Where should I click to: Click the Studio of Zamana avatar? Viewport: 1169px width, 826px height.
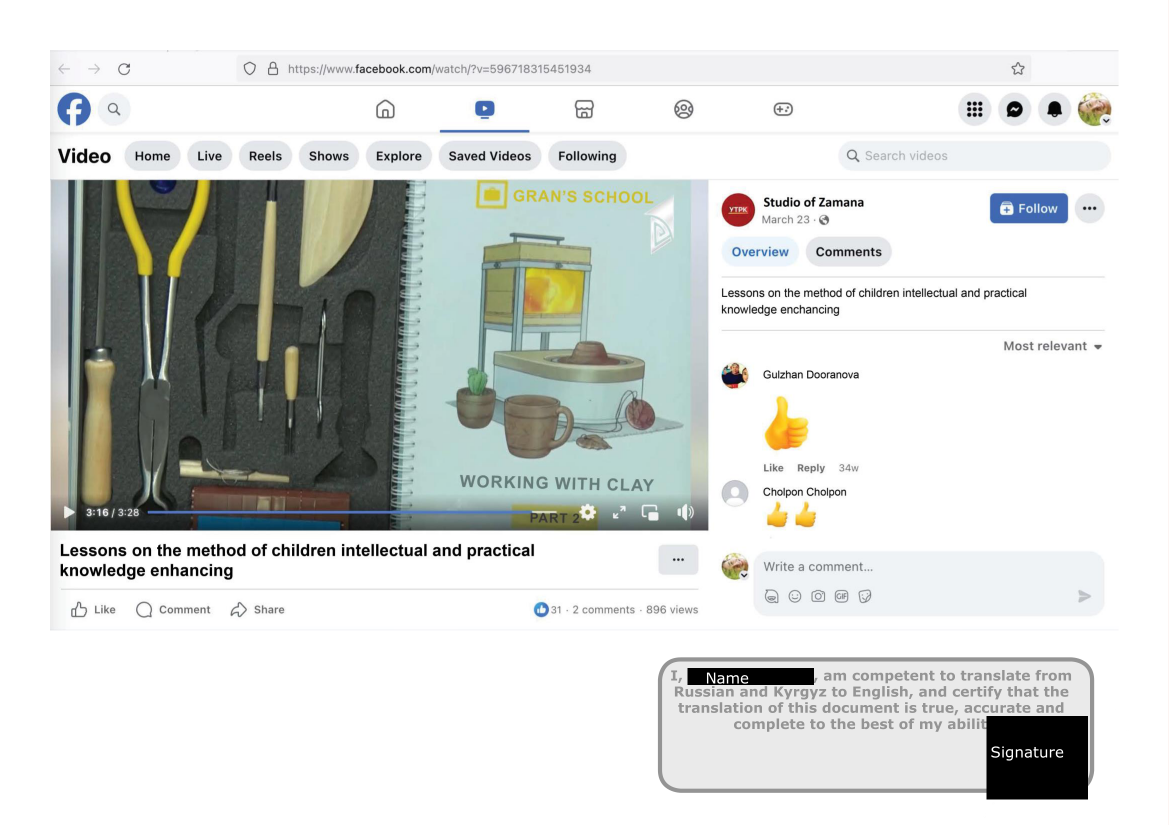click(738, 209)
